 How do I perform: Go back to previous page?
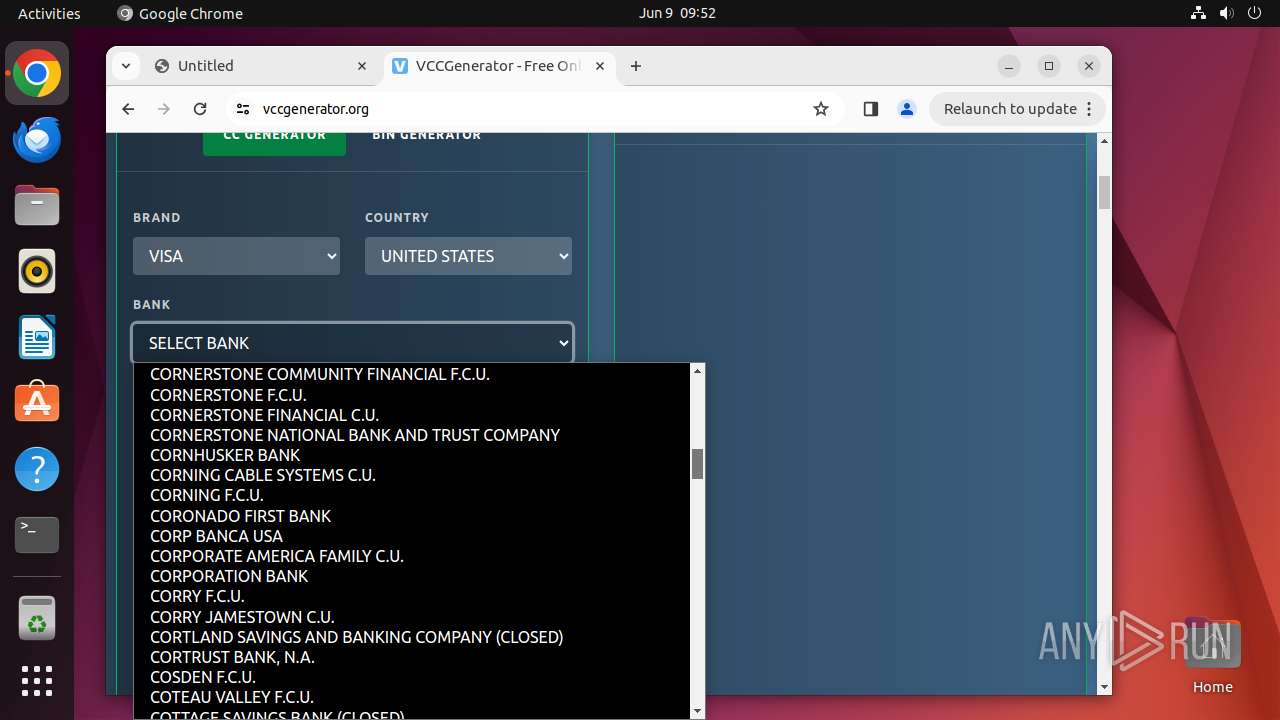[x=128, y=109]
